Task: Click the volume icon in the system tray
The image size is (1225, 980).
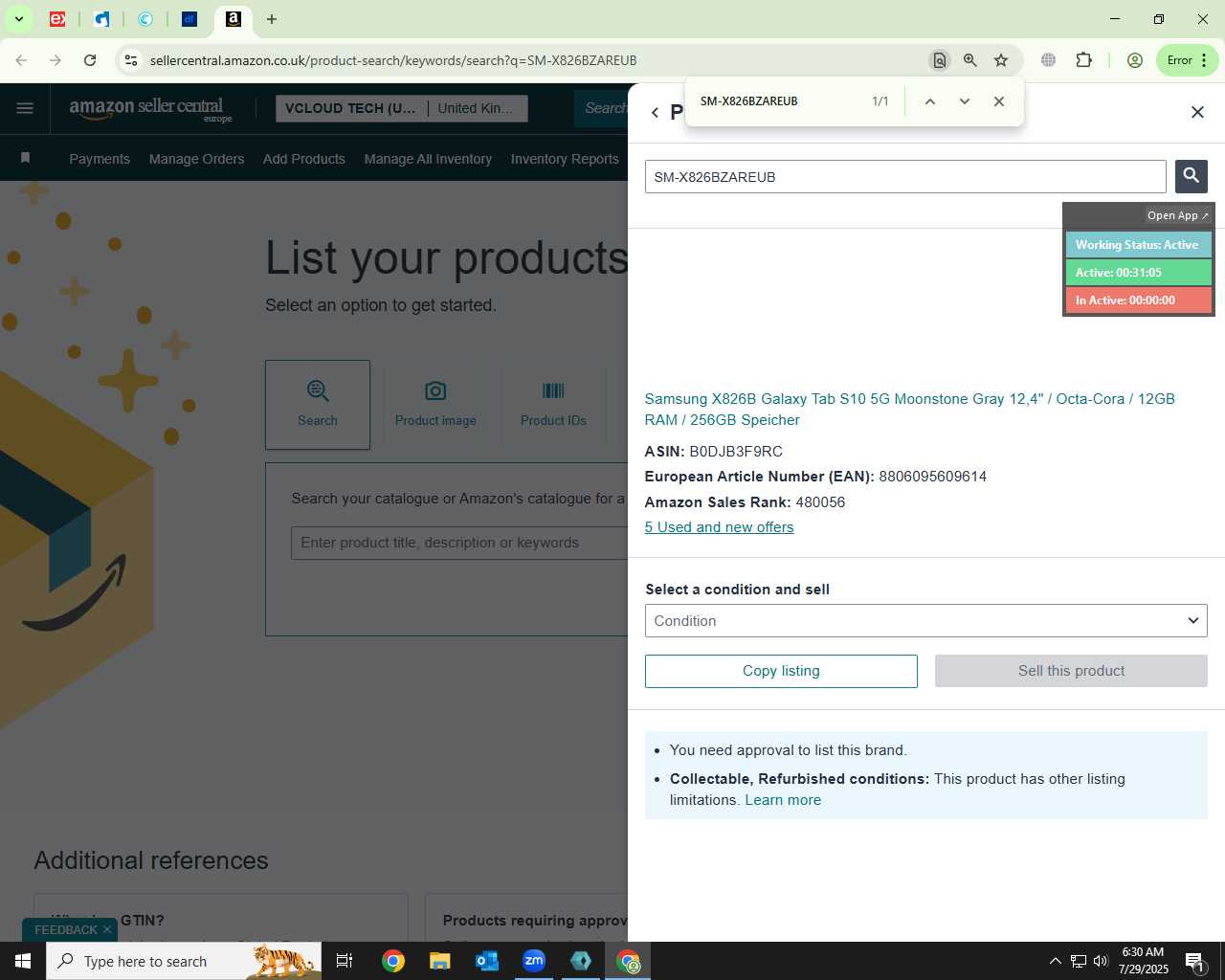Action: (1101, 961)
